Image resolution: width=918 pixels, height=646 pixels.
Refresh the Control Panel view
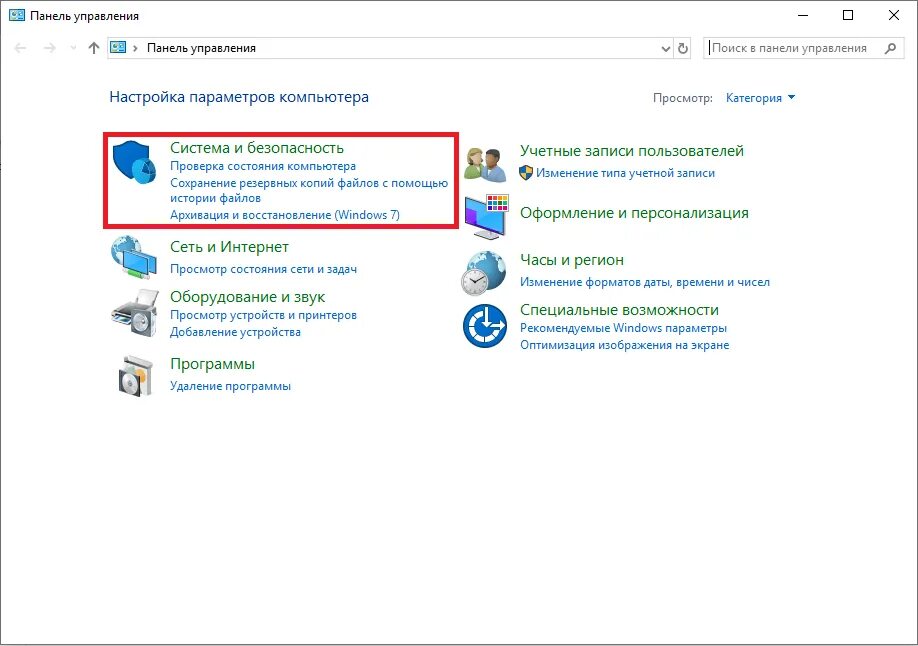coord(683,48)
